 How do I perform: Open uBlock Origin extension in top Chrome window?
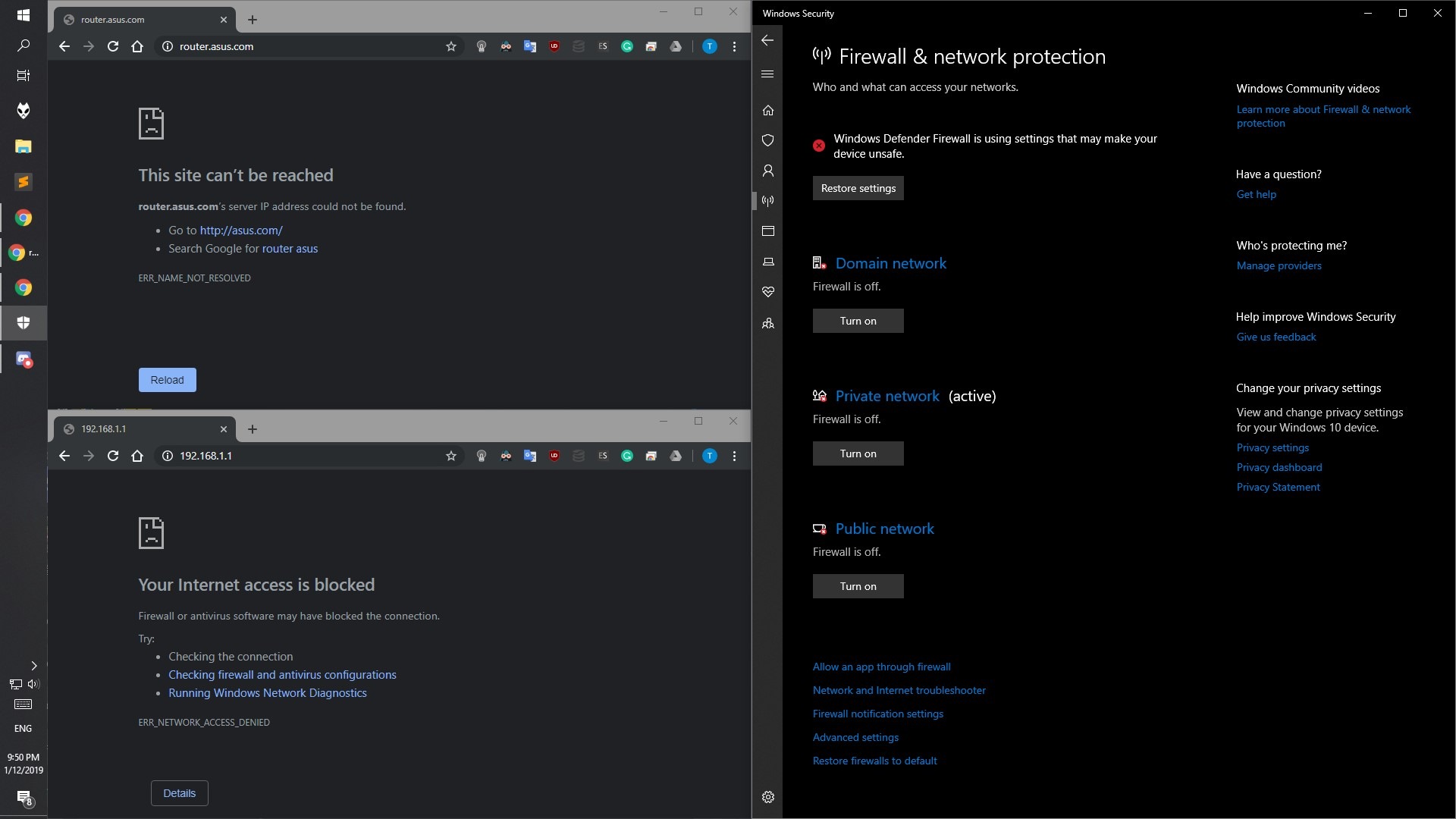(x=554, y=46)
